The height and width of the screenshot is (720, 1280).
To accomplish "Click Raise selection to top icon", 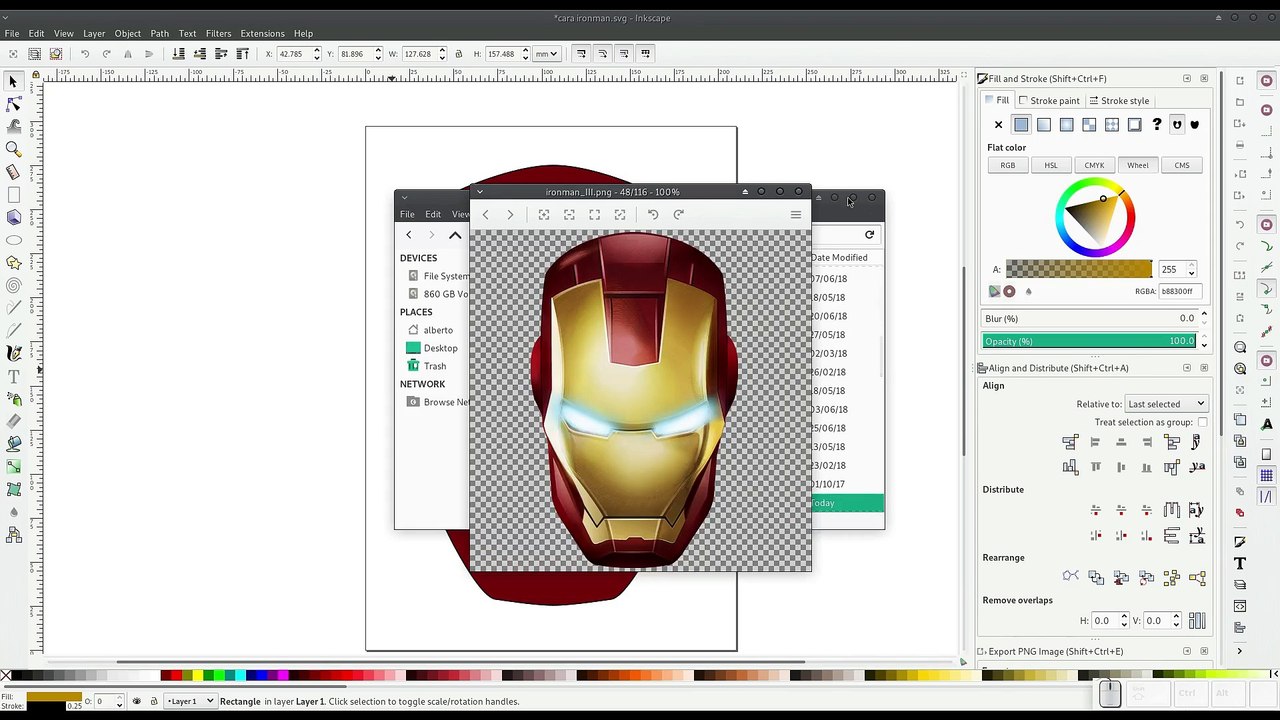I will pyautogui.click(x=242, y=54).
